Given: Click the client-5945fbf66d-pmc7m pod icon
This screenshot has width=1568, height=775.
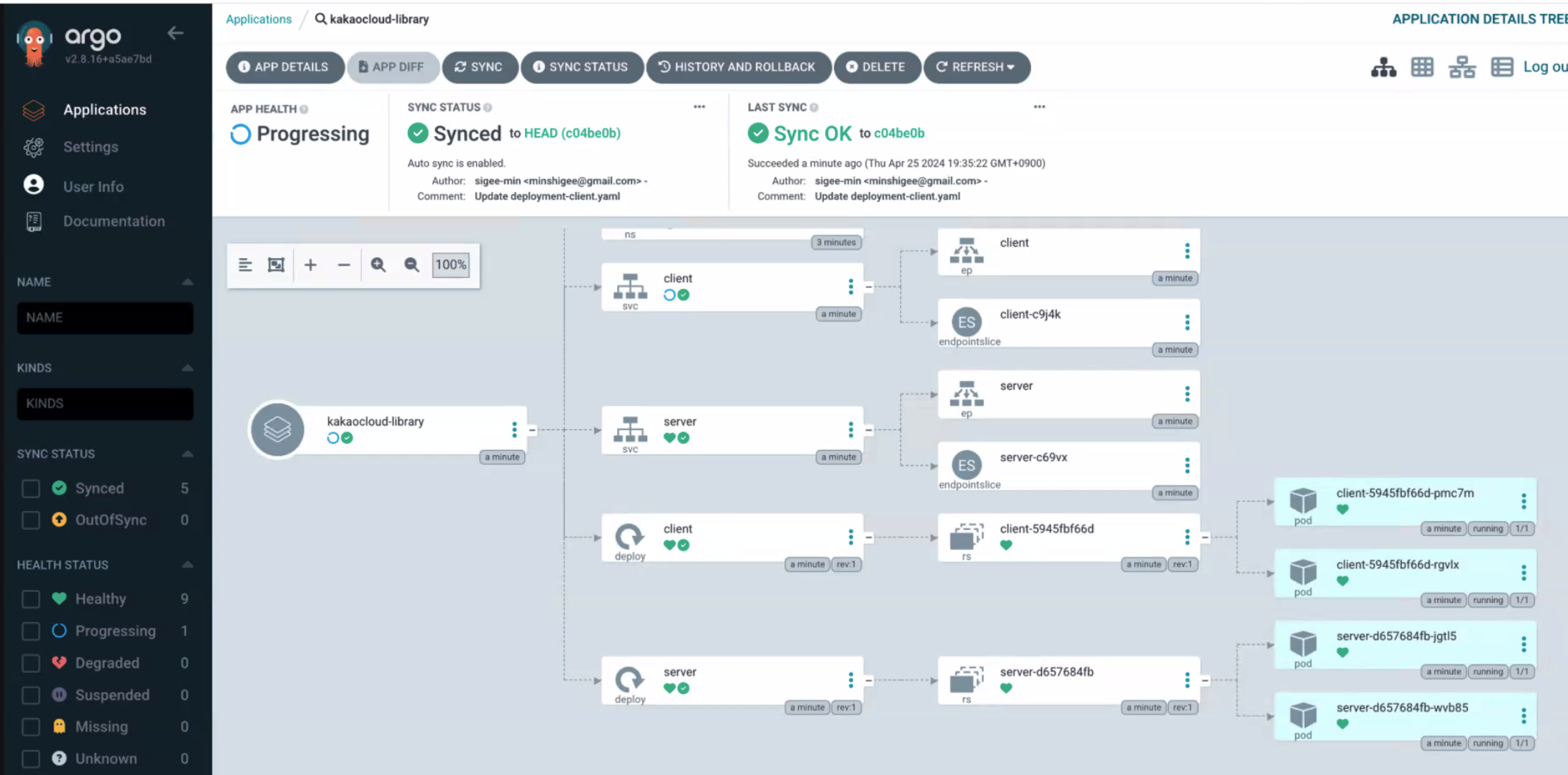Looking at the screenshot, I should [1302, 501].
